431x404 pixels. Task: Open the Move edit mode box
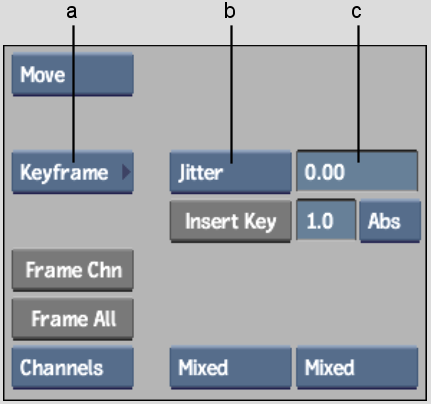coord(73,75)
